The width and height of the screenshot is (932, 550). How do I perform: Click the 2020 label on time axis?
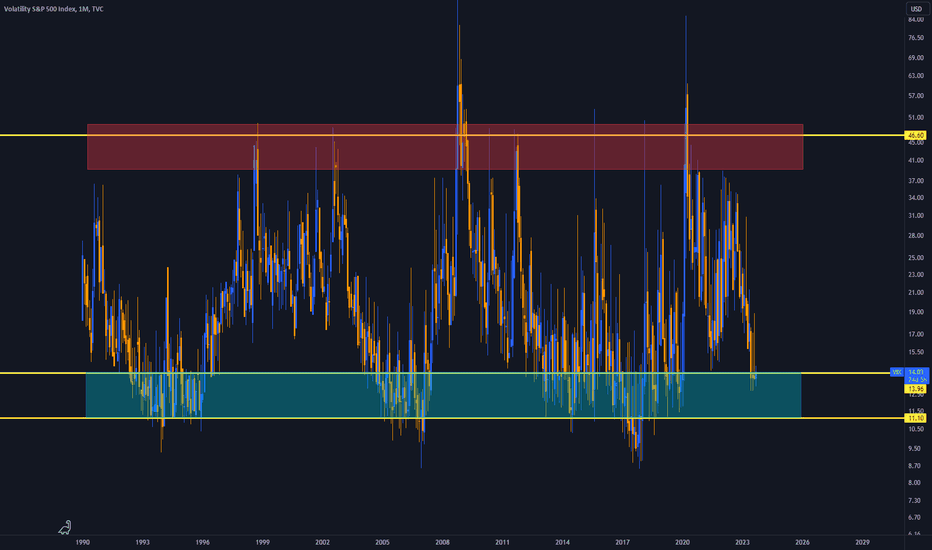click(682, 542)
